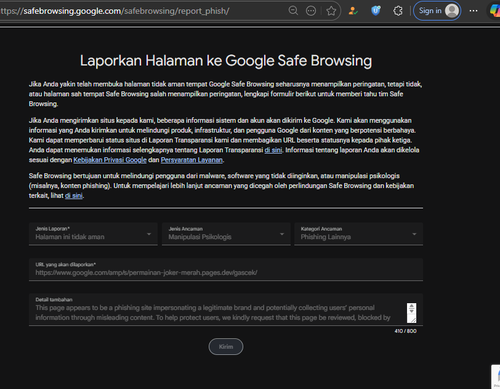Open the blue shield extension icon
This screenshot has width=500, height=389.
pos(376,11)
